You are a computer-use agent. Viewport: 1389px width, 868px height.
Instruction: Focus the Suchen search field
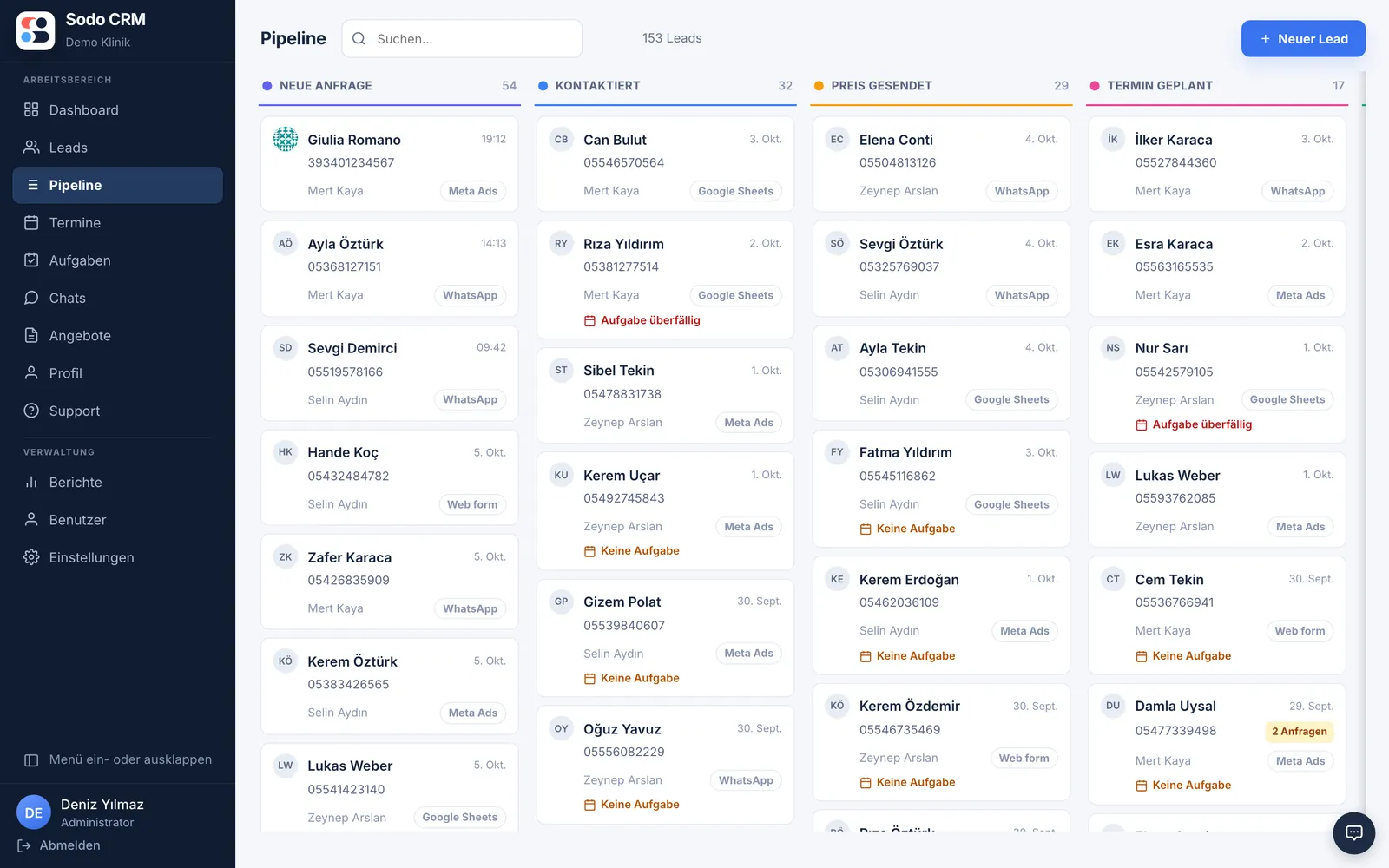[x=462, y=38]
